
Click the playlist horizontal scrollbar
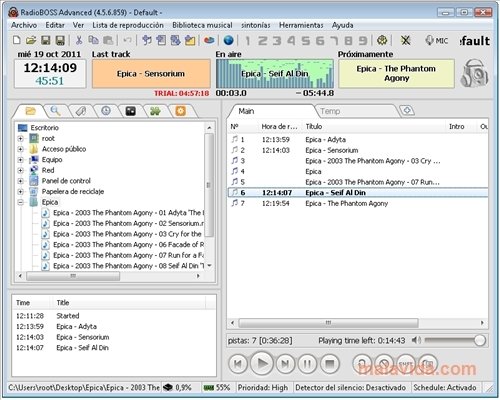(x=328, y=323)
